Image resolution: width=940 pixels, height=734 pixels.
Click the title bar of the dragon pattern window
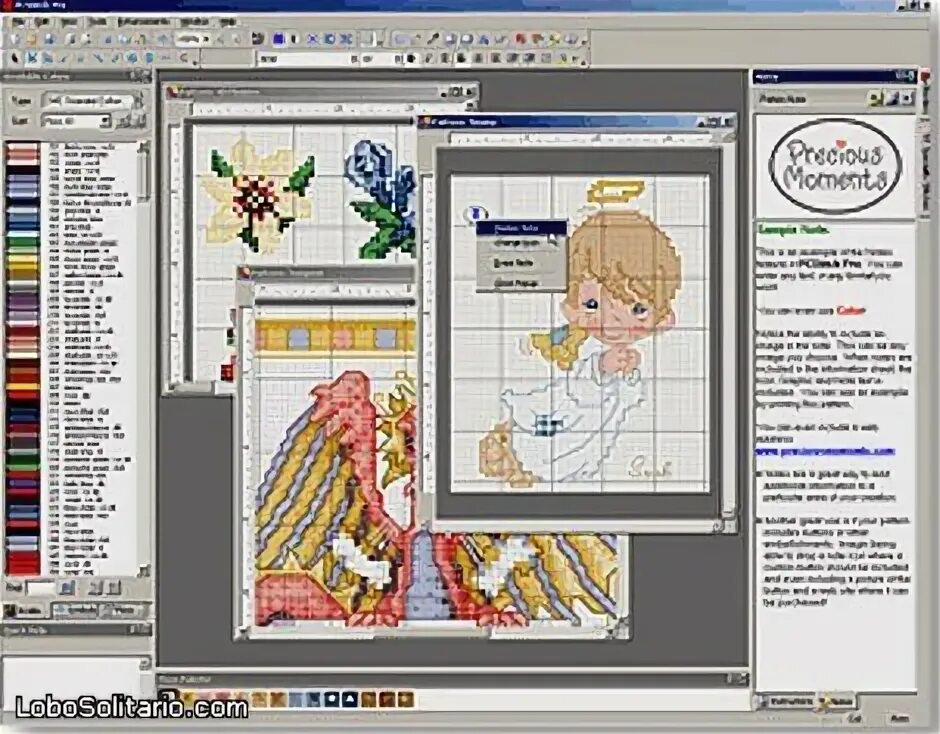point(324,273)
